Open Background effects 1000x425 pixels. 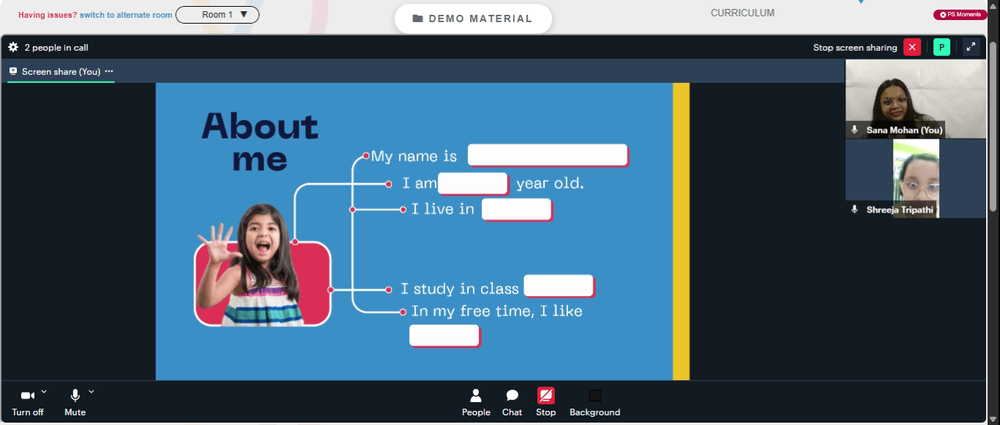pyautogui.click(x=594, y=403)
